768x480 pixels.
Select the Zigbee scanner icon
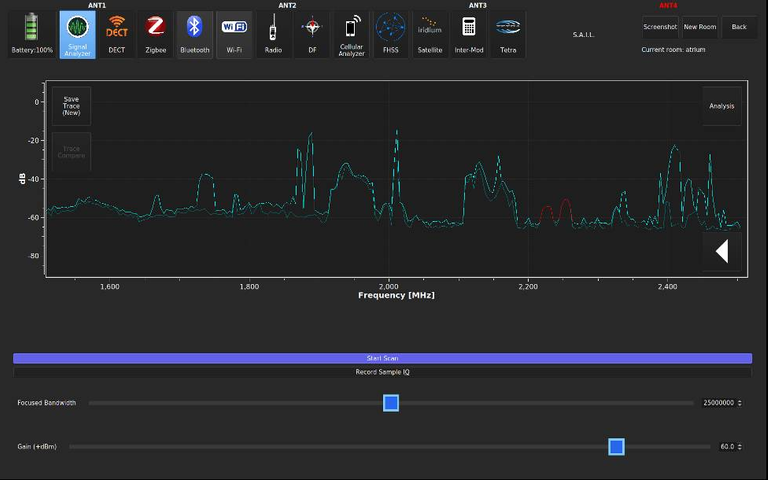[x=155, y=33]
